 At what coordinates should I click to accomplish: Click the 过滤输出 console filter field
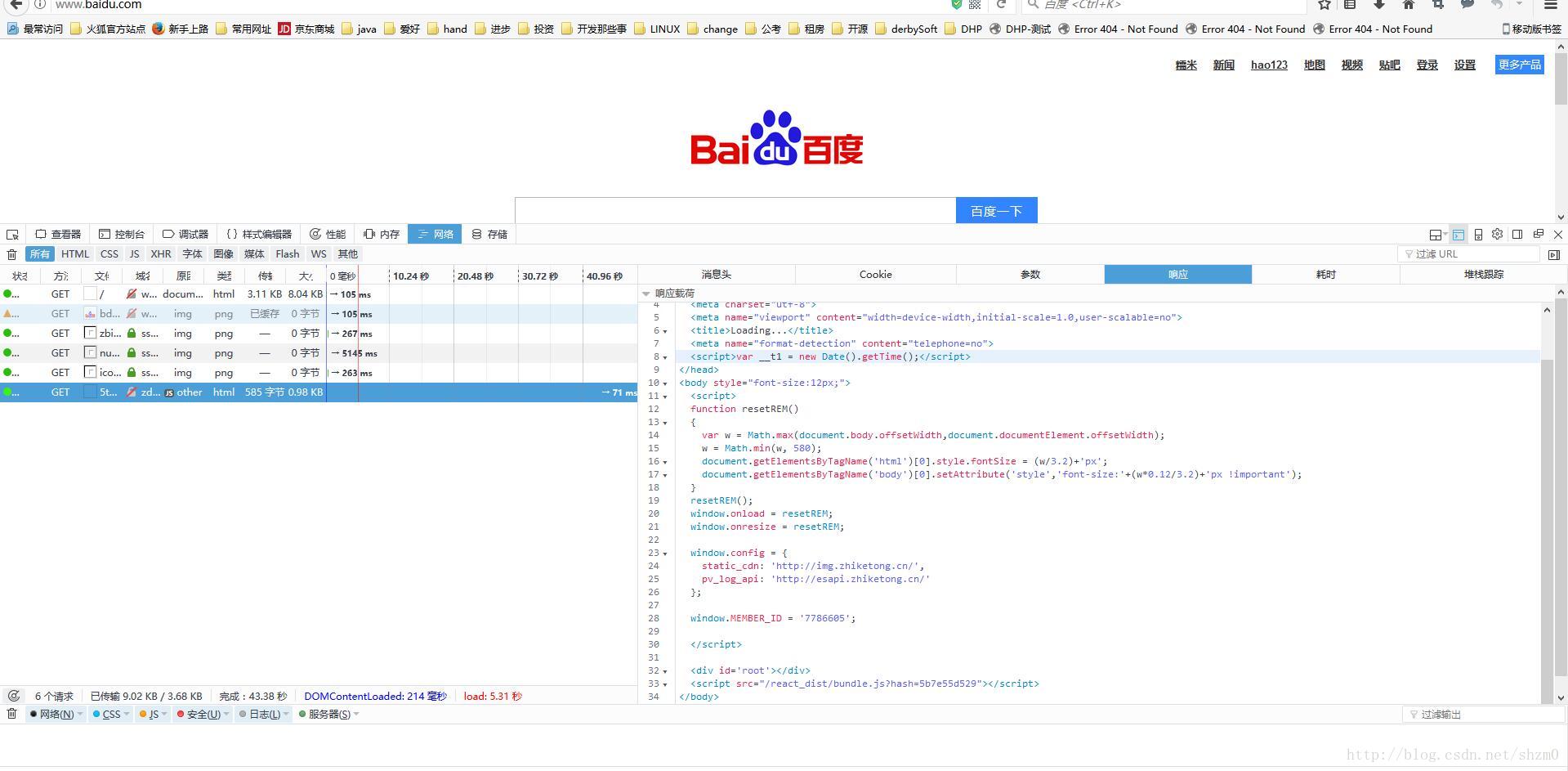coord(1483,715)
